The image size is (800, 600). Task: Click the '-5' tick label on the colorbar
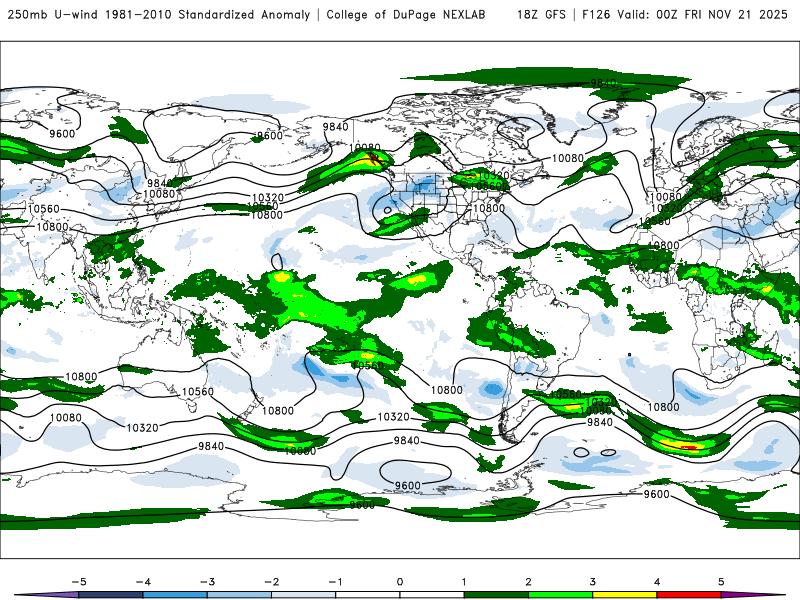pos(79,582)
